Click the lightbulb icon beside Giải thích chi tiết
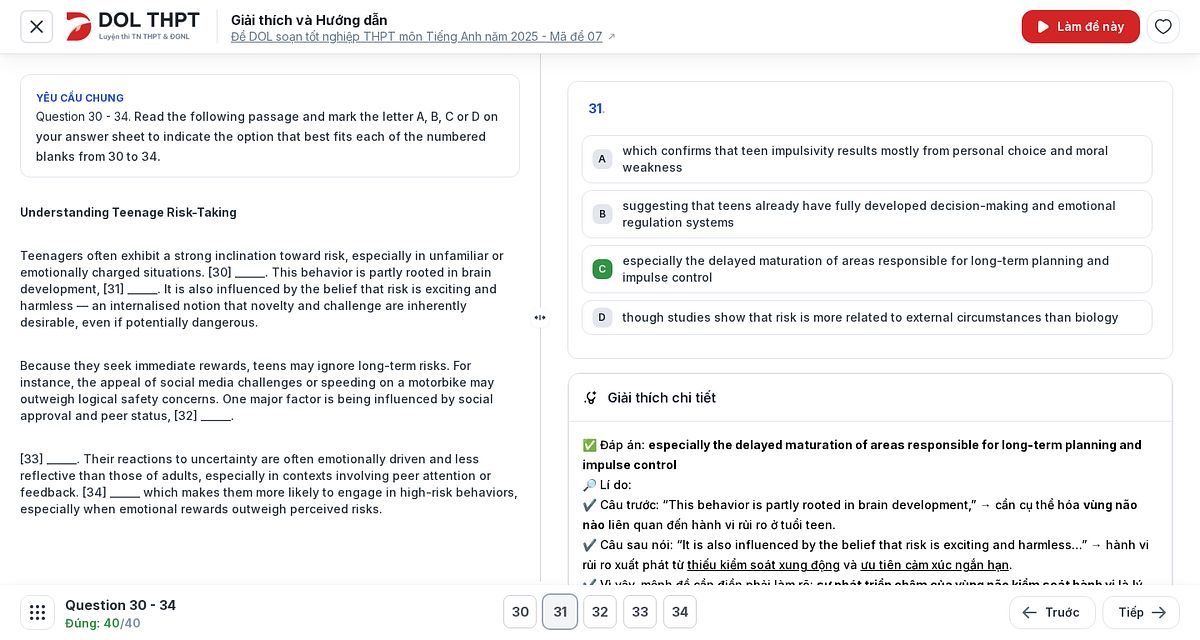This screenshot has width=1200, height=640. 591,398
